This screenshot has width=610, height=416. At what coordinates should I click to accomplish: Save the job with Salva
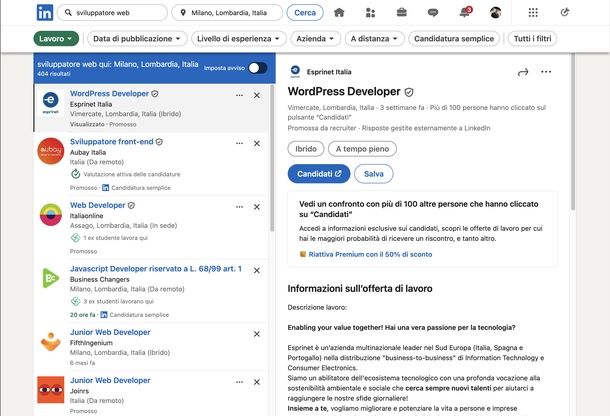click(x=373, y=174)
